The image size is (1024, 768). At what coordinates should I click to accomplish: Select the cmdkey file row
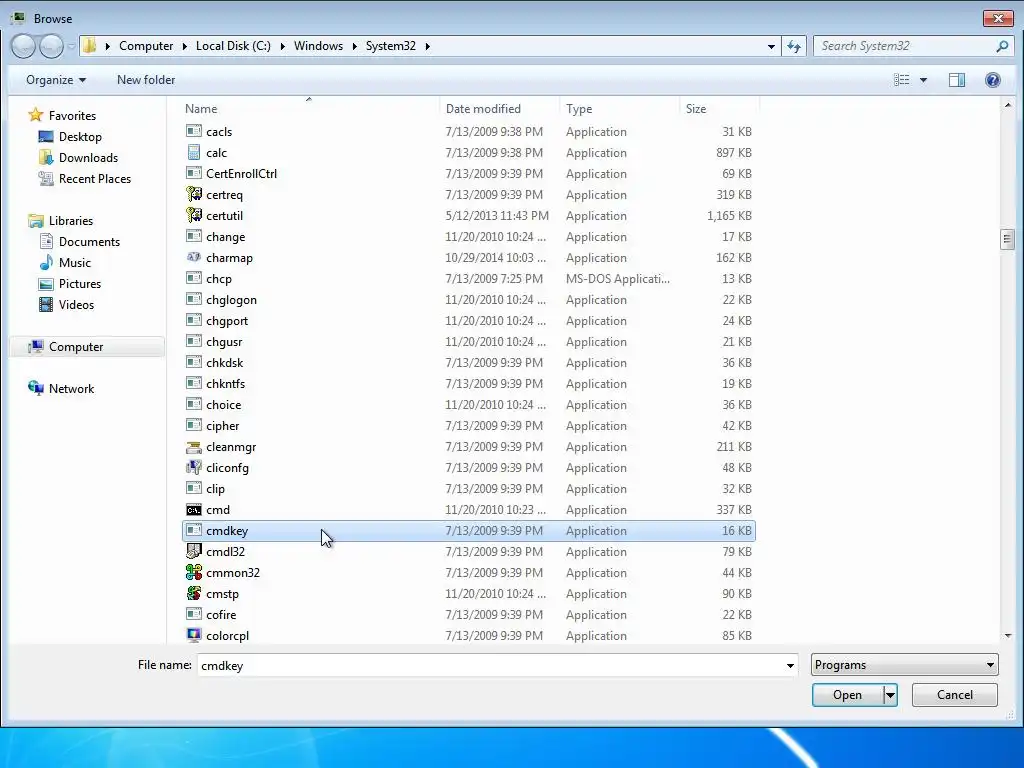468,531
